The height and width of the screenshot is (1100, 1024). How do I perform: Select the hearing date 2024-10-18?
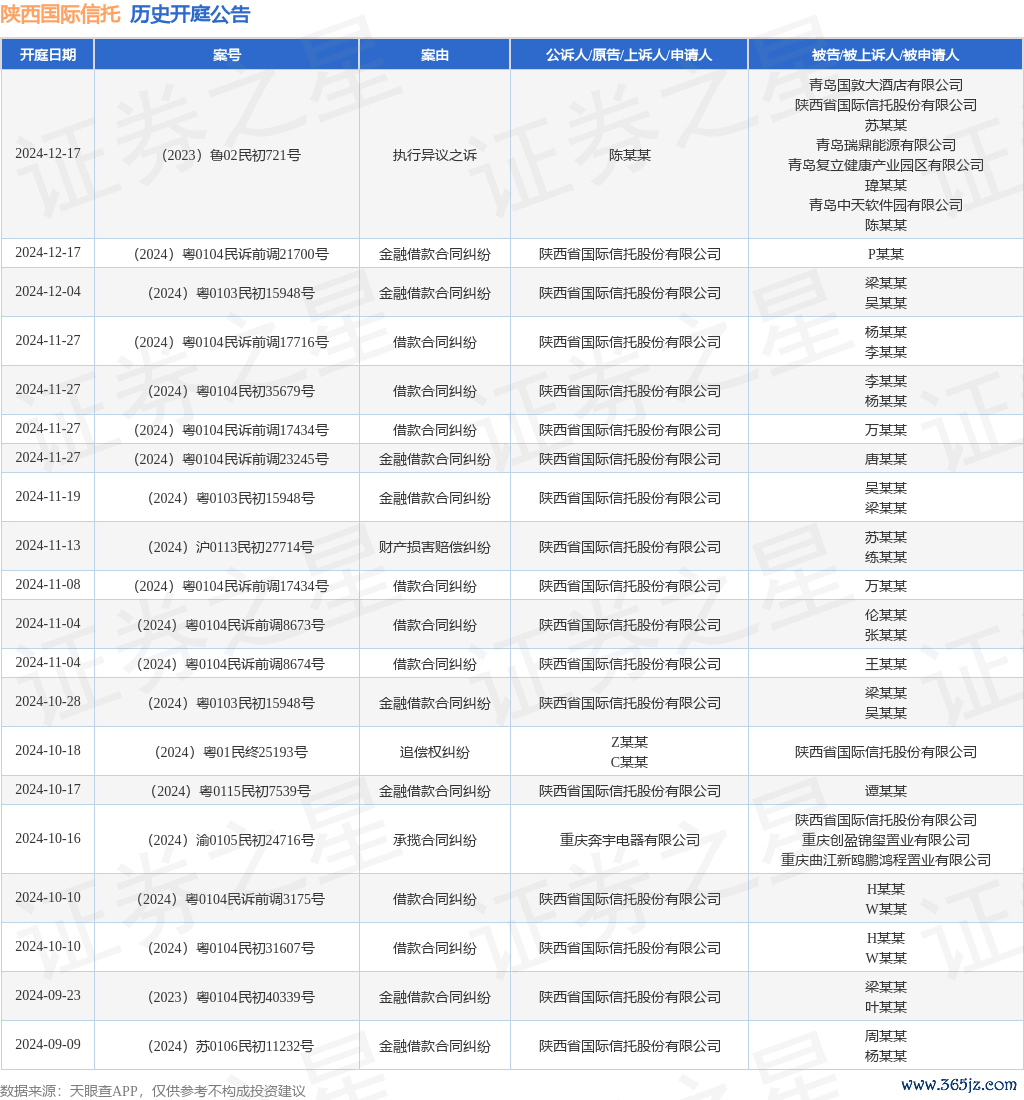click(x=48, y=751)
